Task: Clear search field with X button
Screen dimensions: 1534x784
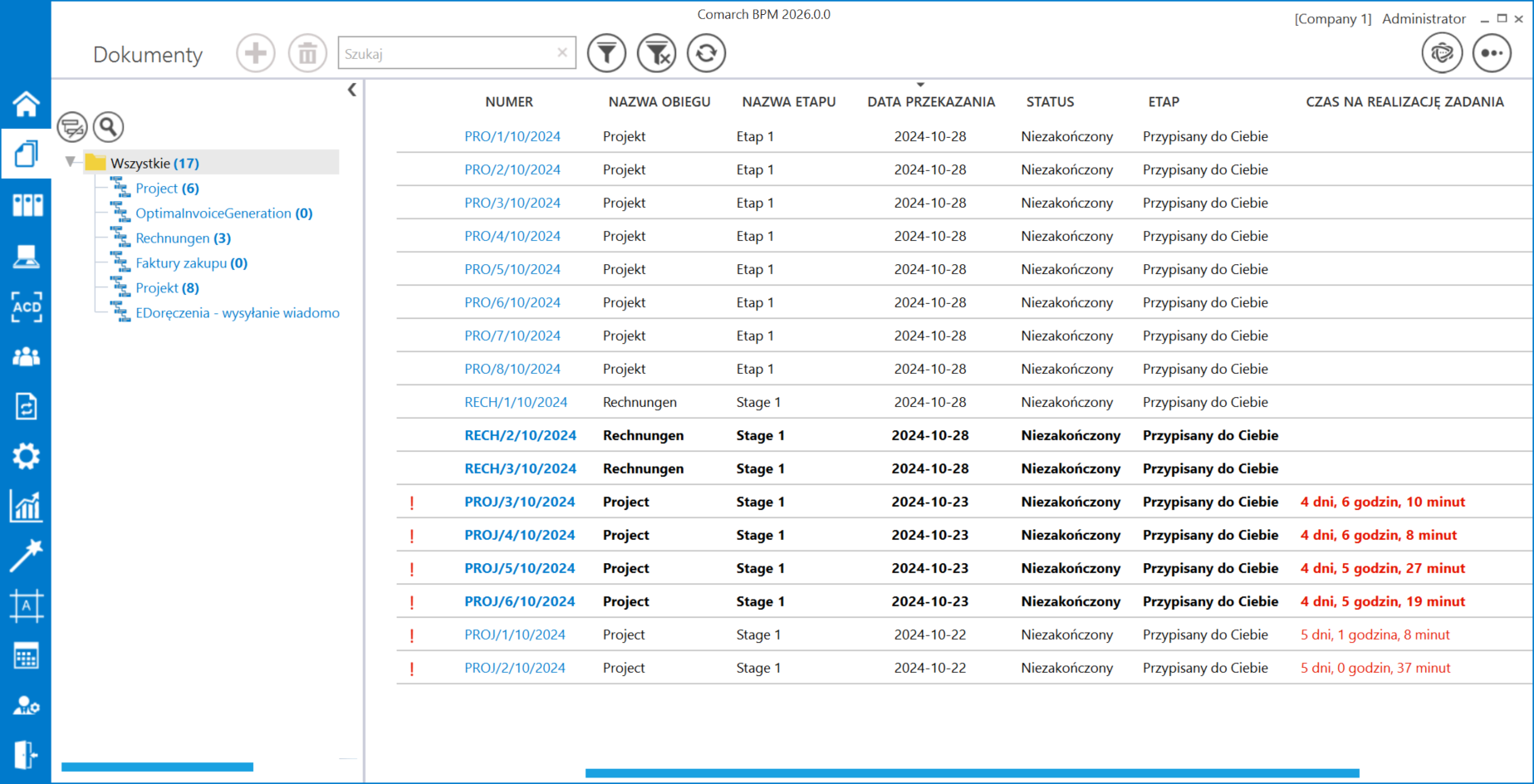Action: click(x=562, y=53)
